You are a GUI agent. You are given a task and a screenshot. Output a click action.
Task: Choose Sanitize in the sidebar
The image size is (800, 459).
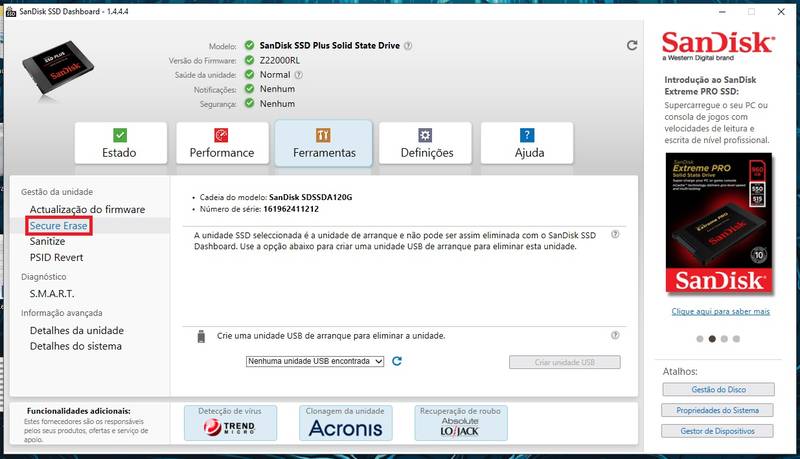pyautogui.click(x=47, y=241)
